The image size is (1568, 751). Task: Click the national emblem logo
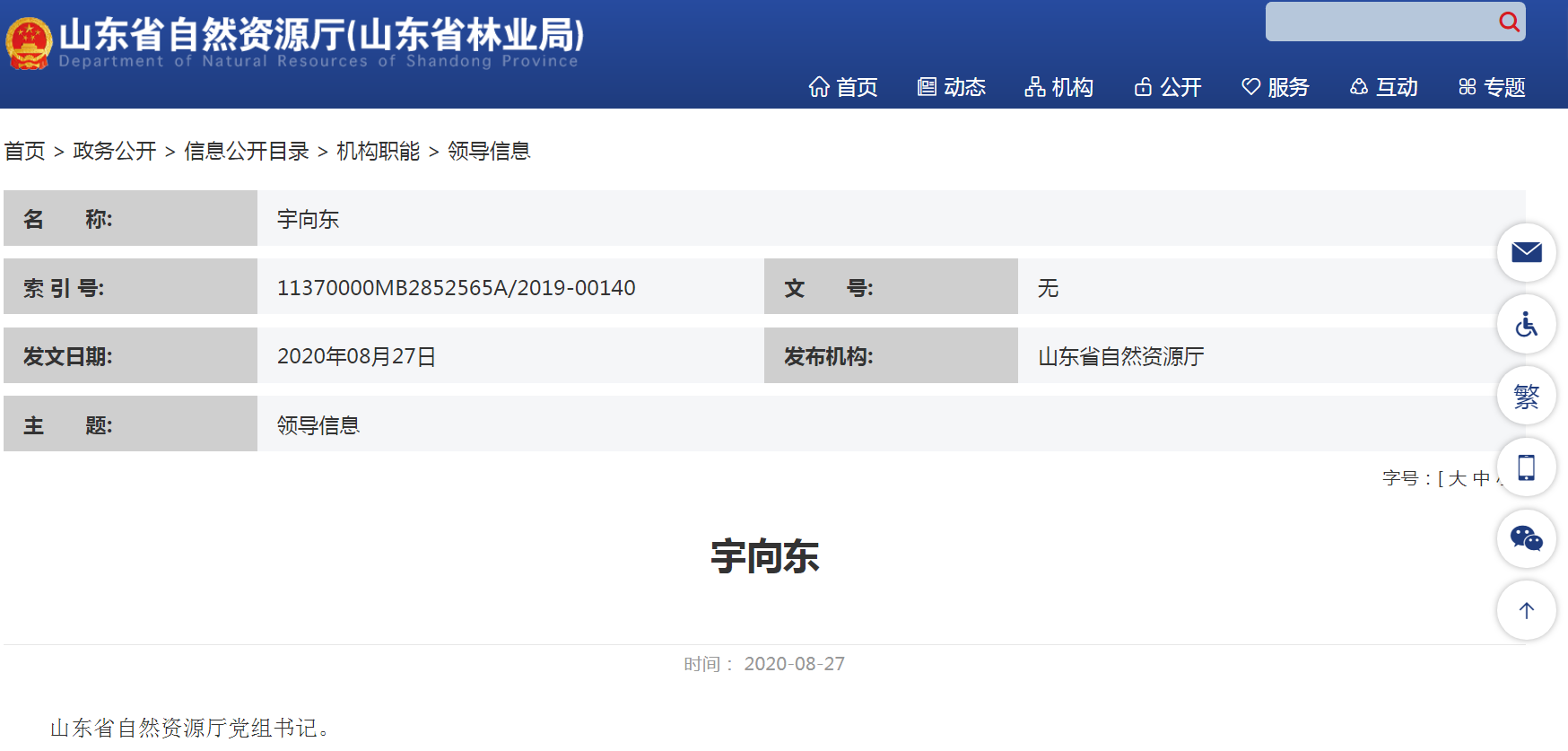click(29, 43)
